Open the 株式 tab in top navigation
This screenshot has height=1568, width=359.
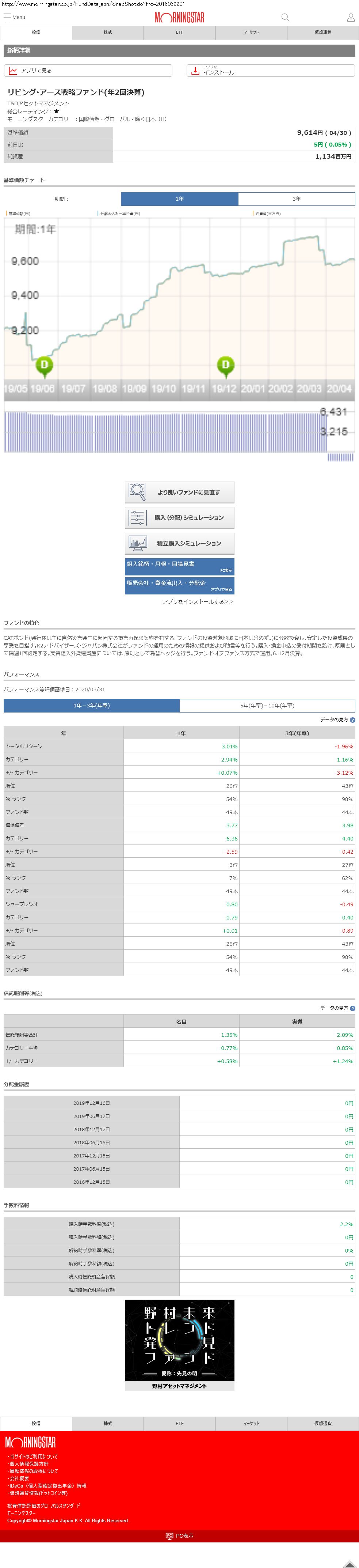click(x=108, y=32)
